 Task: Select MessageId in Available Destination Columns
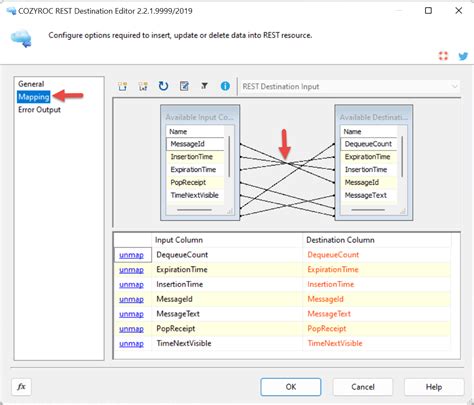click(369, 182)
